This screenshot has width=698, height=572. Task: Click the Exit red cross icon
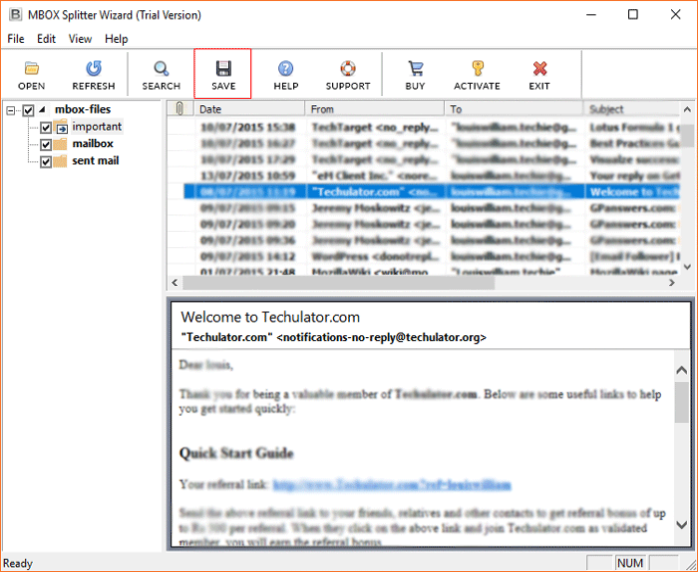[x=540, y=69]
